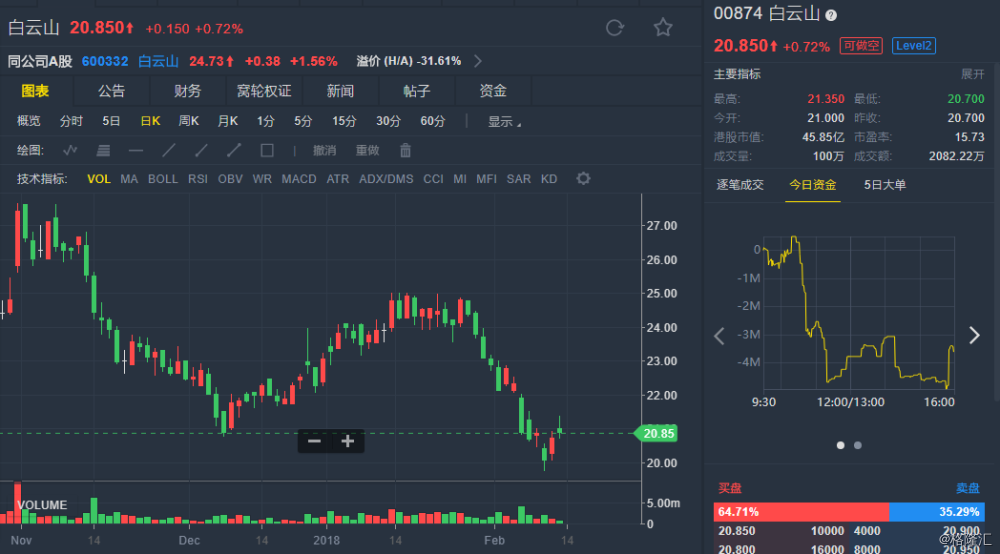Open the 资金 capital tab
The image size is (1000, 554).
click(x=493, y=91)
